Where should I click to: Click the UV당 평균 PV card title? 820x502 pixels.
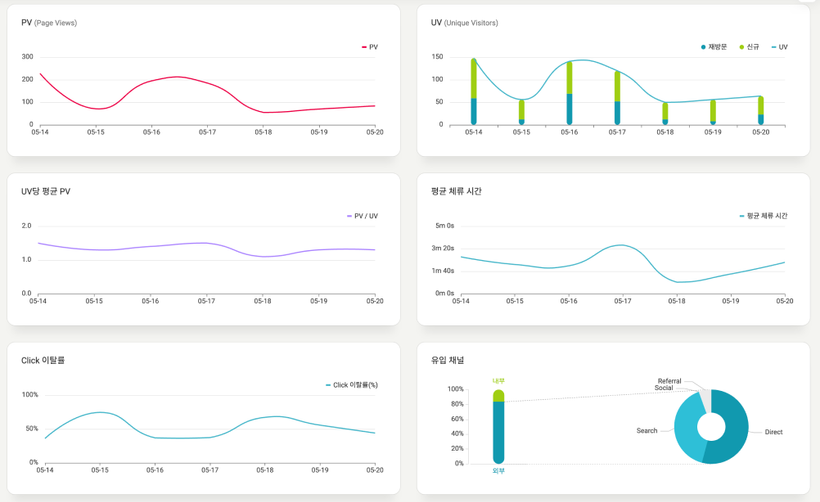click(x=46, y=191)
